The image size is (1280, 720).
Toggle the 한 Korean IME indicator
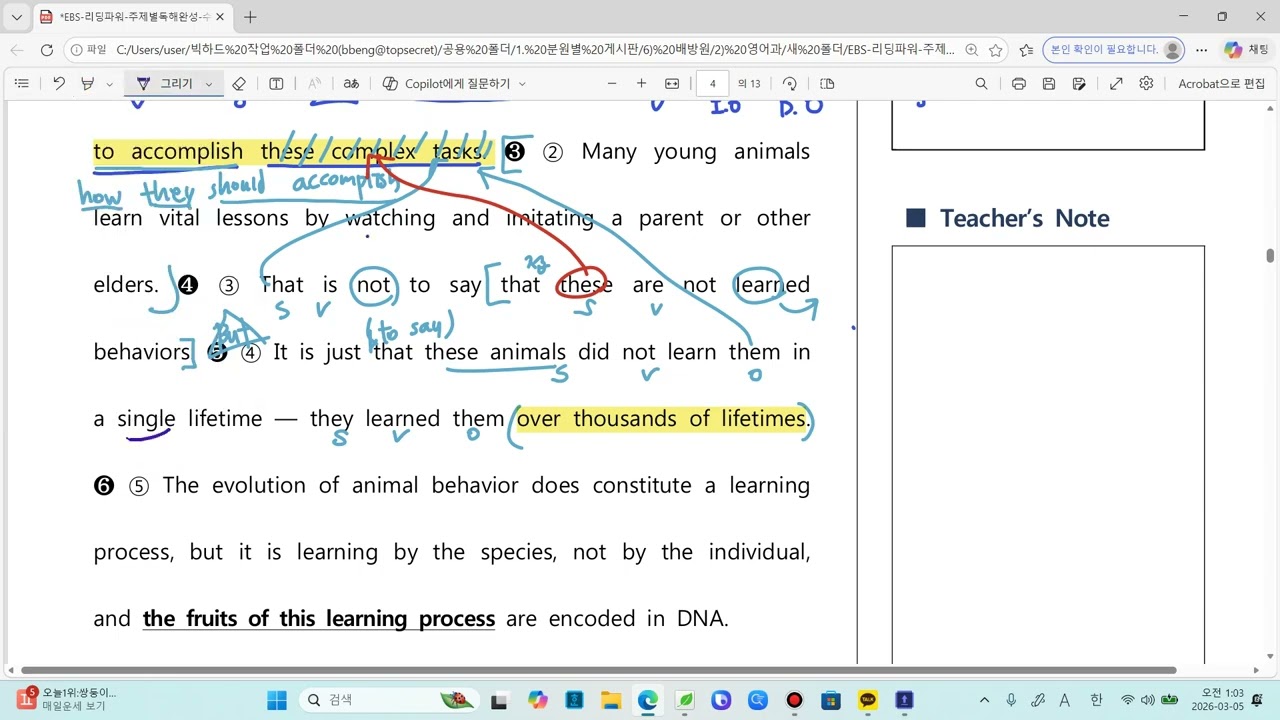pyautogui.click(x=1096, y=700)
